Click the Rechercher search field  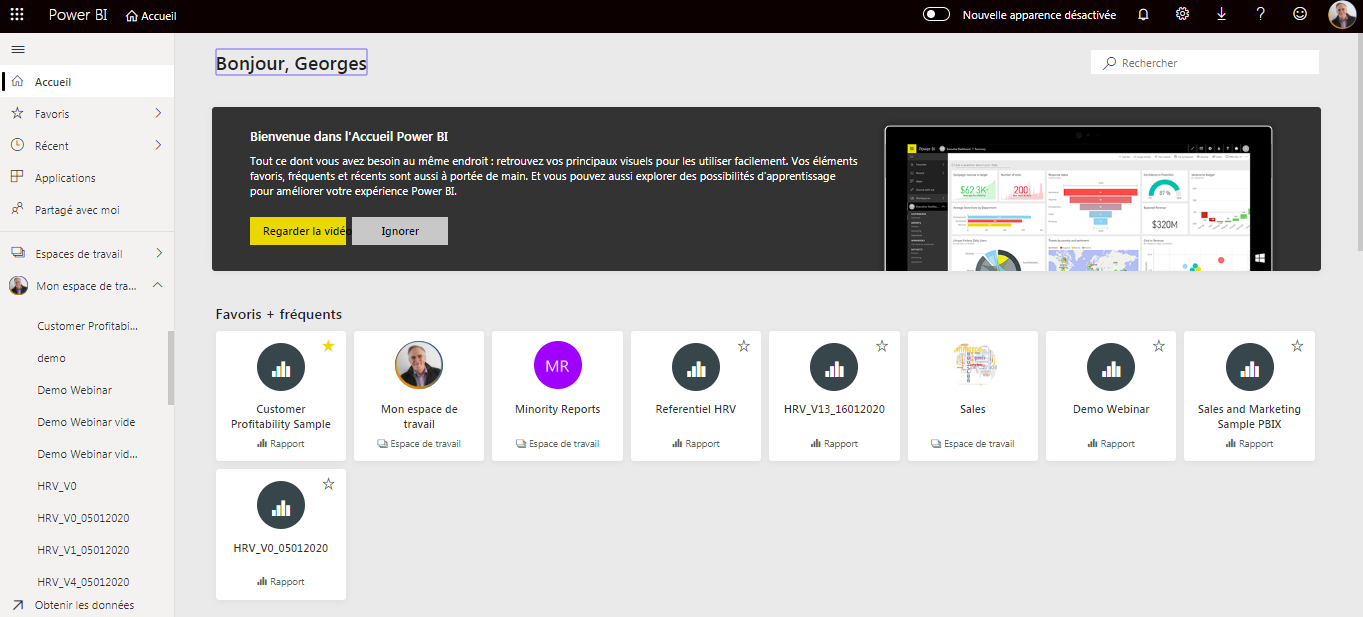pyautogui.click(x=1205, y=62)
